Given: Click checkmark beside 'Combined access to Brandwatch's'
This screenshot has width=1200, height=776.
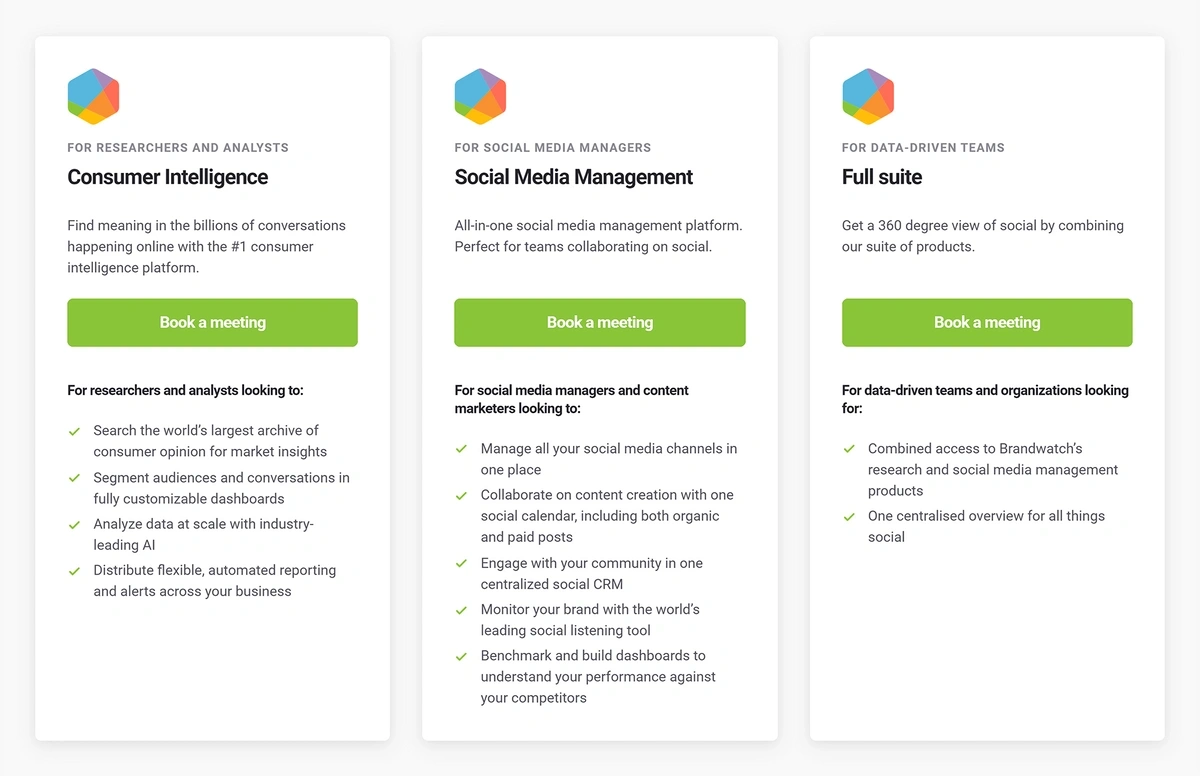Looking at the screenshot, I should [849, 449].
